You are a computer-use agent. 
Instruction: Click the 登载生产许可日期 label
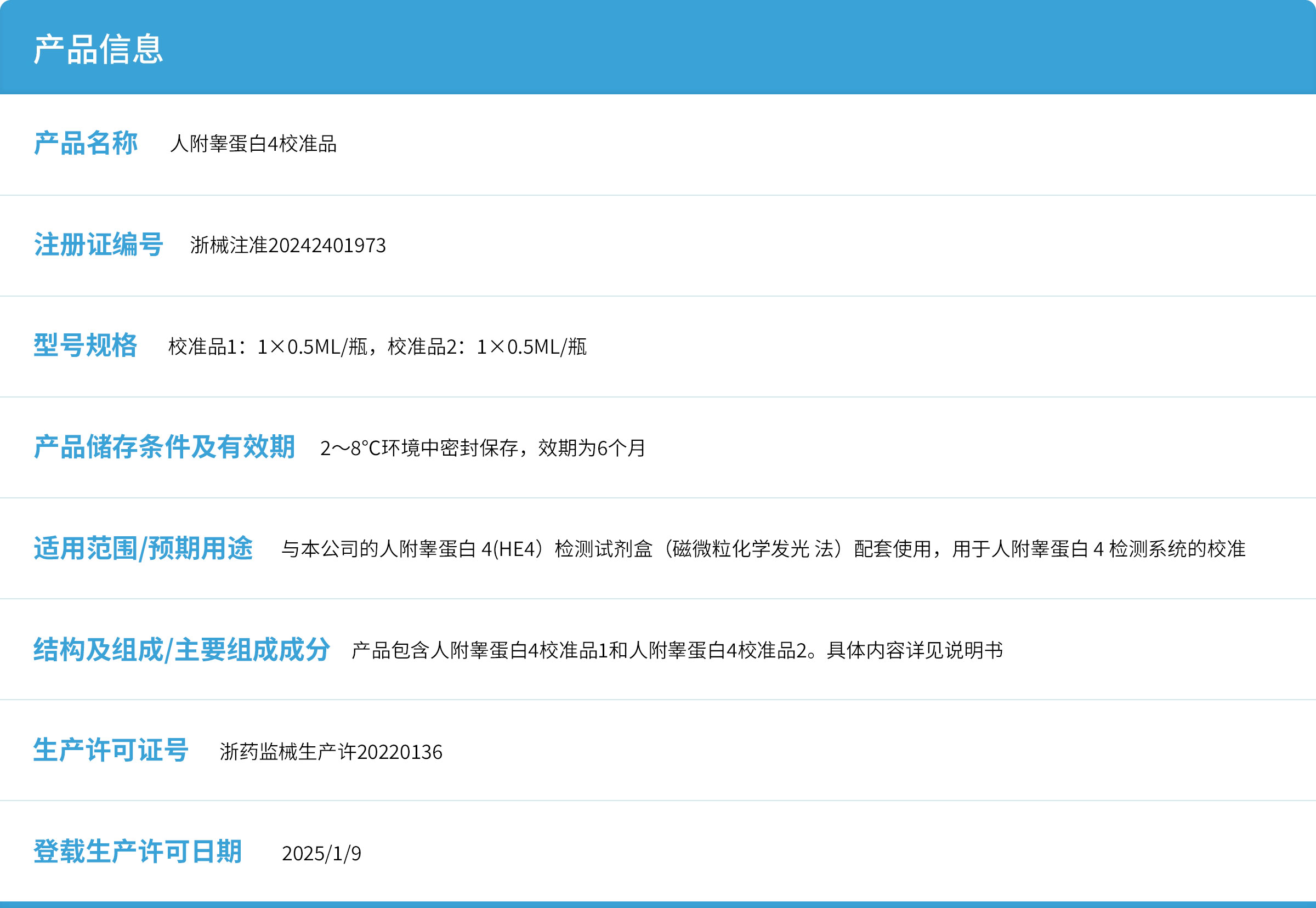point(138,852)
